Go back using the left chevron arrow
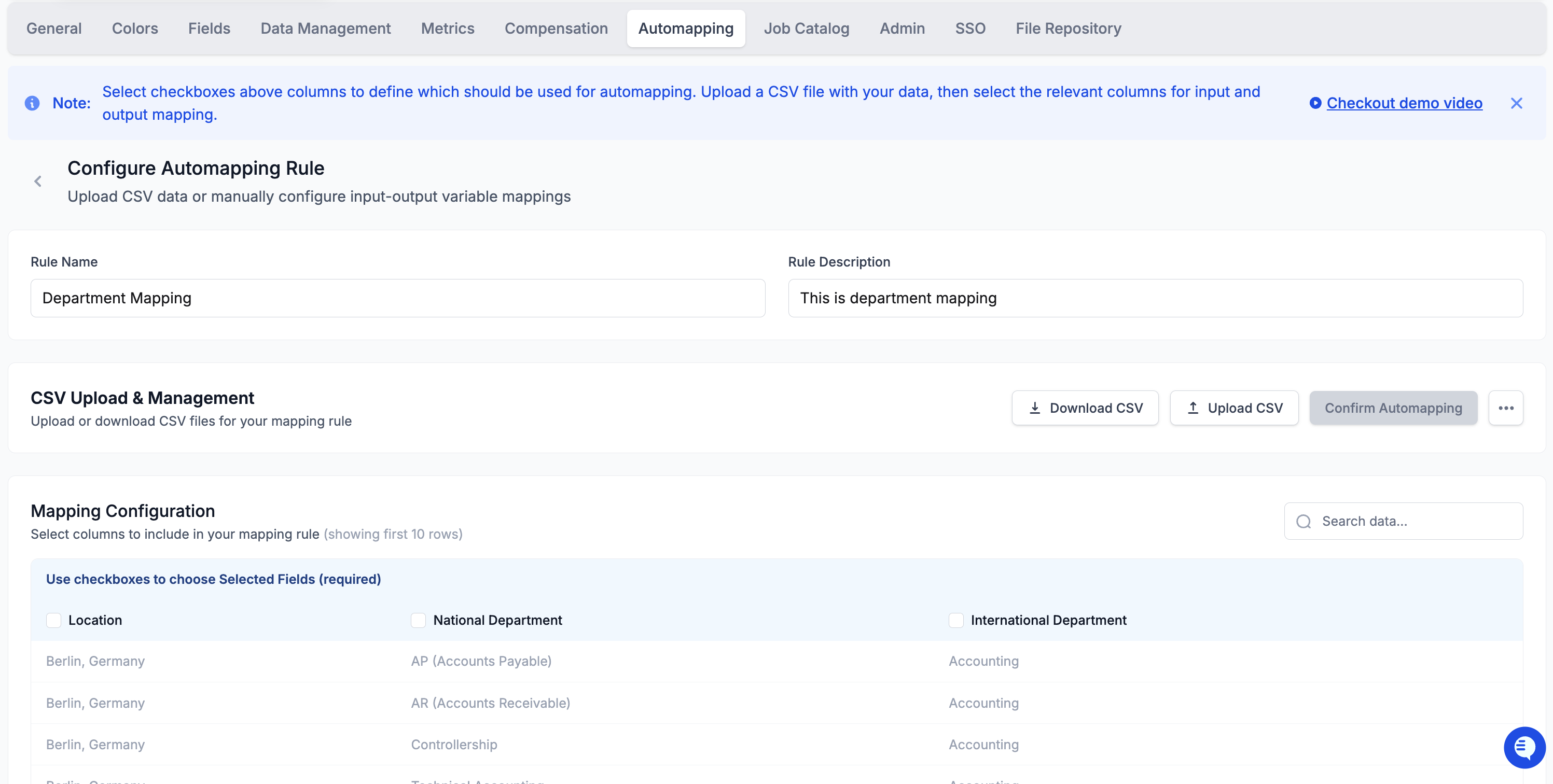The image size is (1553, 784). (38, 181)
